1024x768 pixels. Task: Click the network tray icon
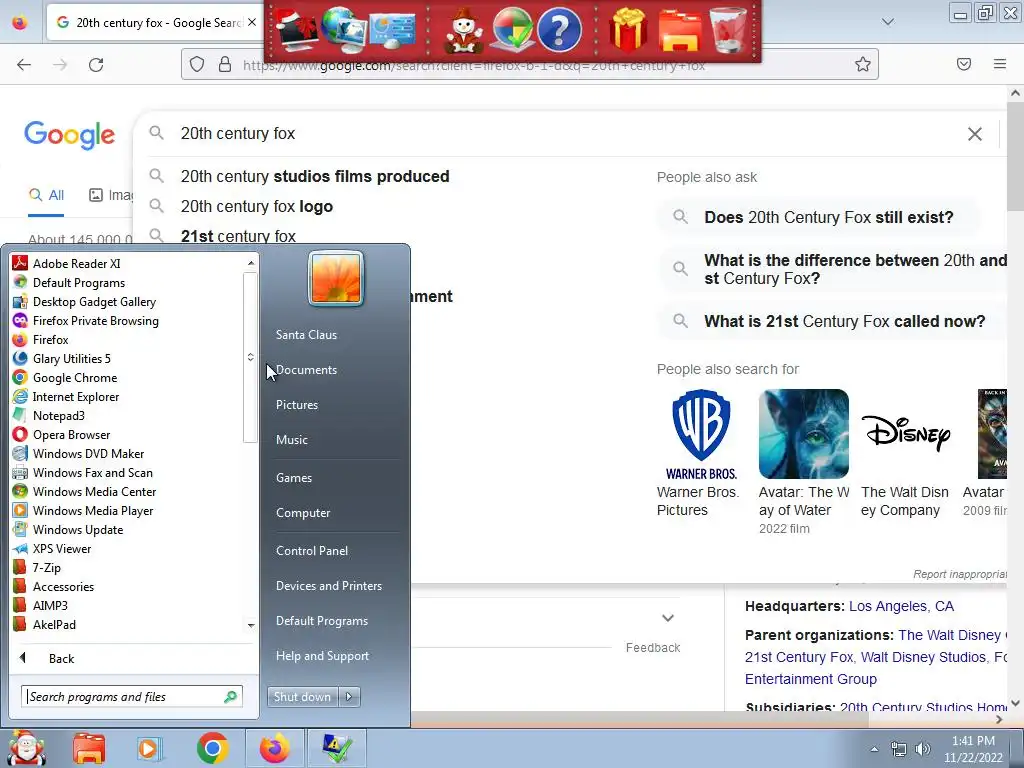point(899,749)
